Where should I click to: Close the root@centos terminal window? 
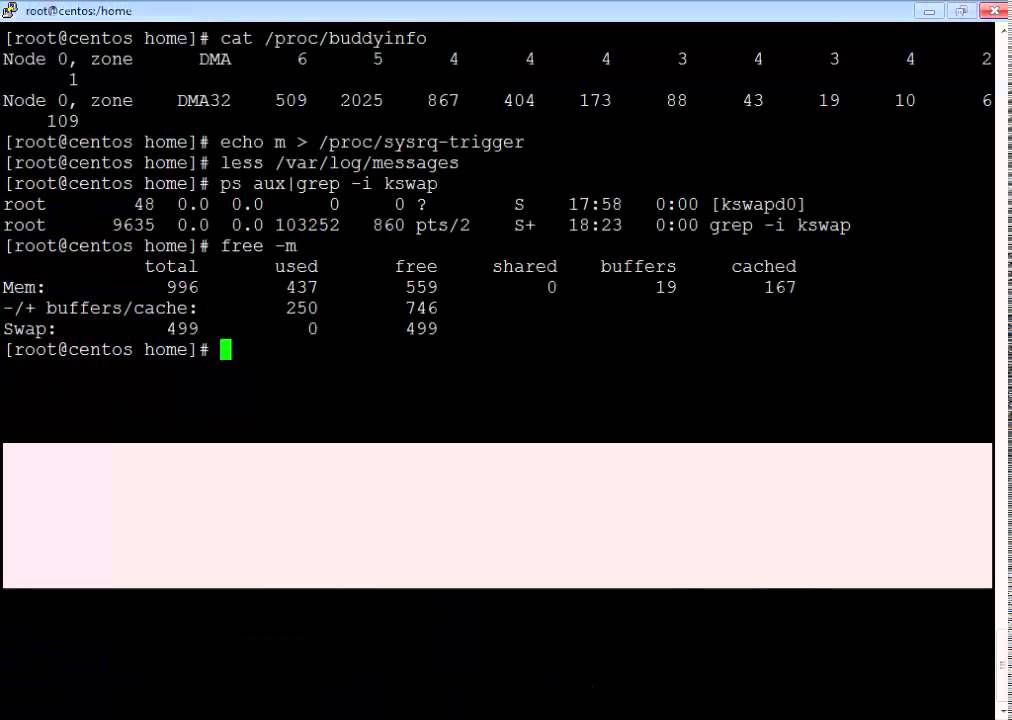pyautogui.click(x=995, y=11)
